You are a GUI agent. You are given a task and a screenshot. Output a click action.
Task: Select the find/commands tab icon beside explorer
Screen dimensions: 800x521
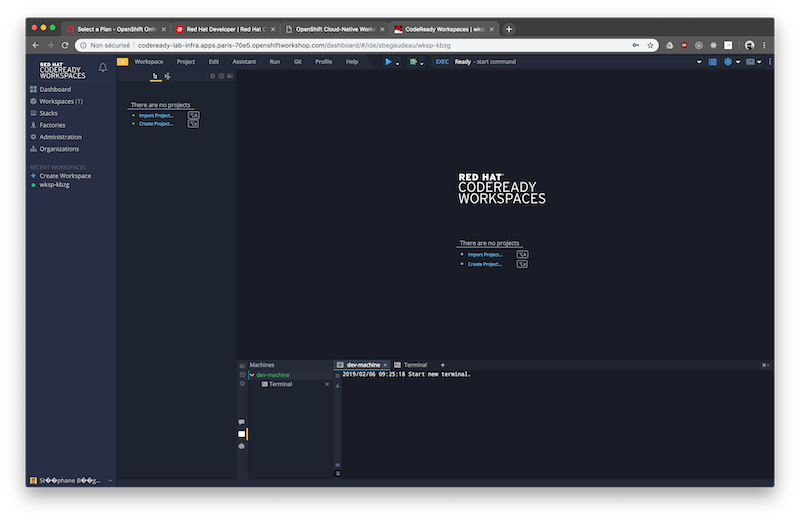pos(167,76)
